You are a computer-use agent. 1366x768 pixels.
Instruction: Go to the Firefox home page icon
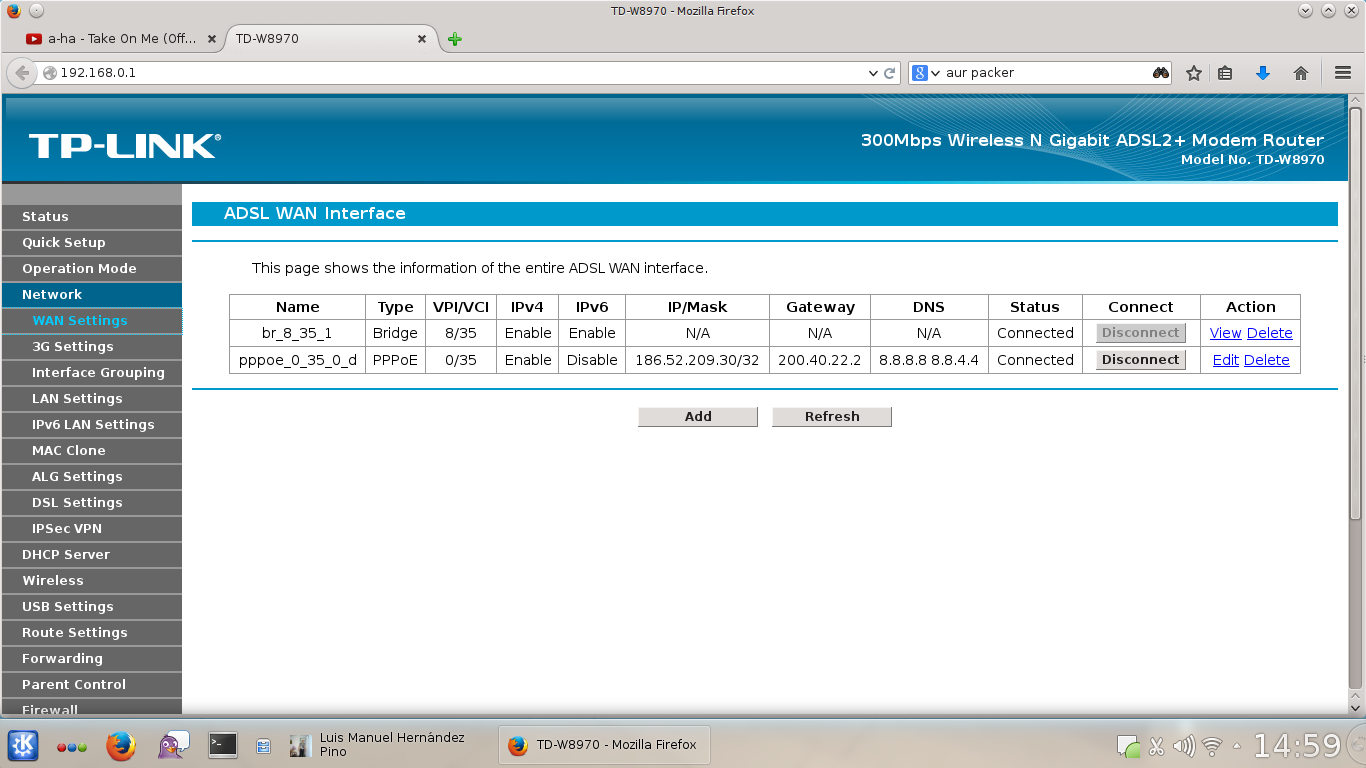(1301, 73)
